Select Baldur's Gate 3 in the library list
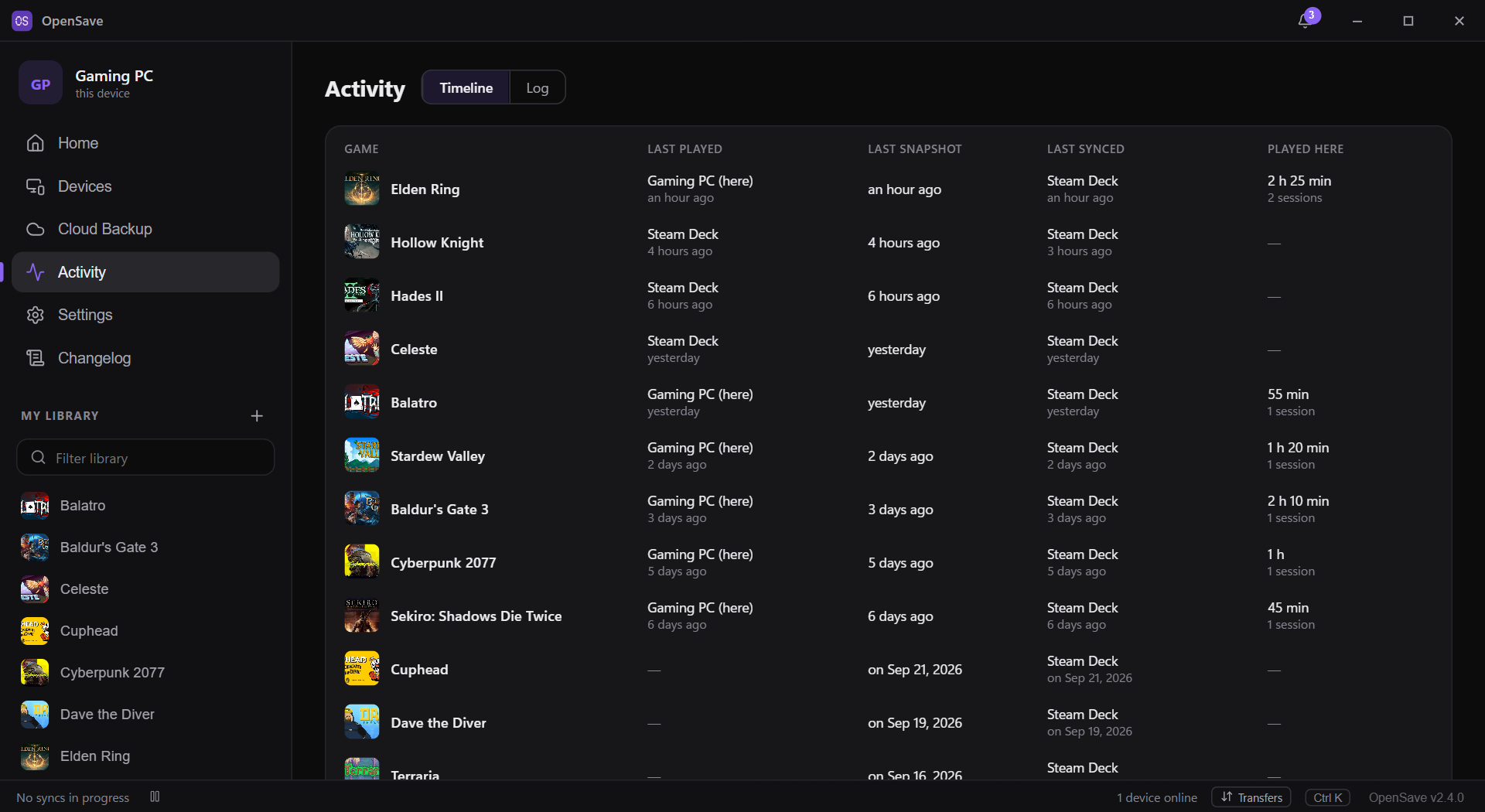Viewport: 1485px width, 812px height. (145, 548)
